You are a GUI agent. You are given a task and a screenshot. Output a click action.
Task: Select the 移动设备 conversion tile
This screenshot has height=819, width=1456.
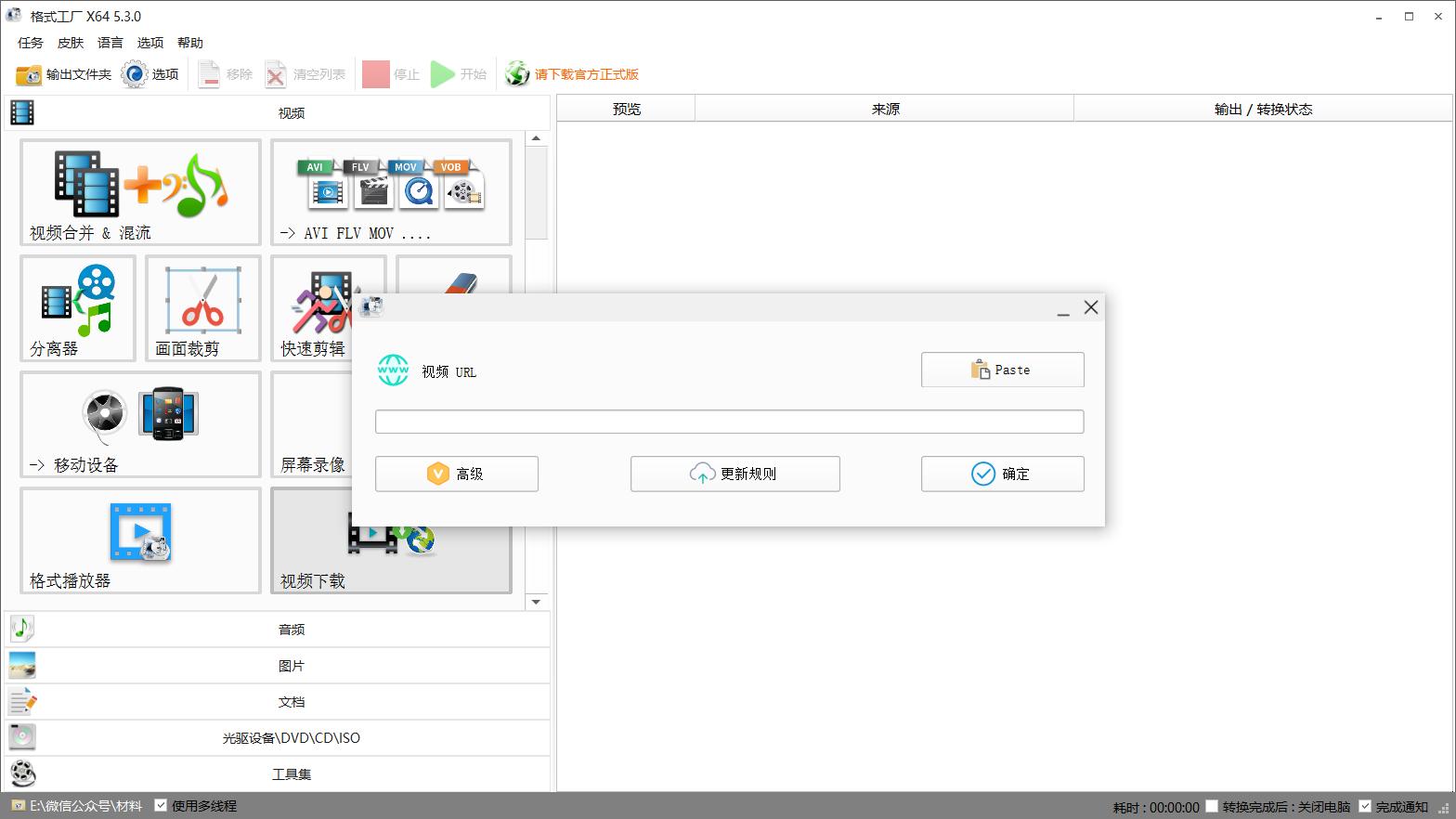tap(140, 424)
